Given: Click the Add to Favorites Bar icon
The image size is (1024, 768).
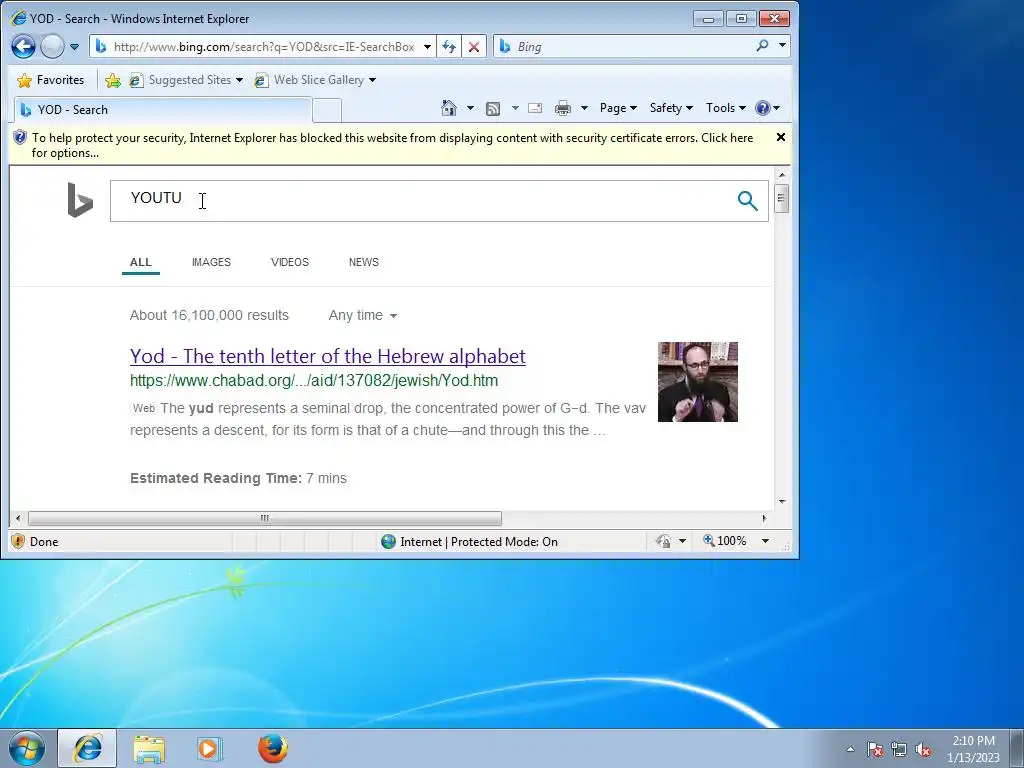Looking at the screenshot, I should pyautogui.click(x=112, y=80).
